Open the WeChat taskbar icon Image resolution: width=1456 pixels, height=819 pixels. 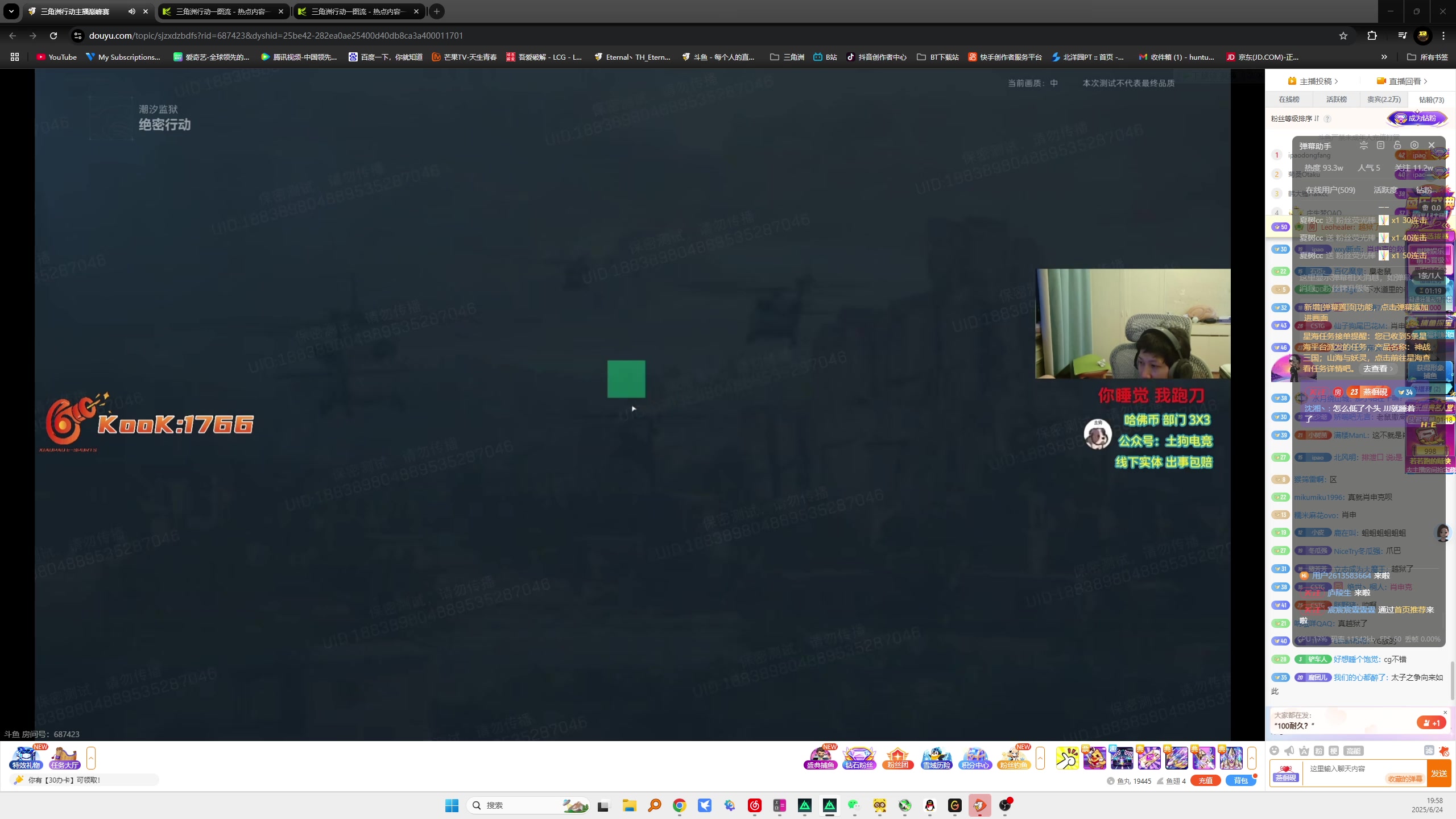click(854, 805)
